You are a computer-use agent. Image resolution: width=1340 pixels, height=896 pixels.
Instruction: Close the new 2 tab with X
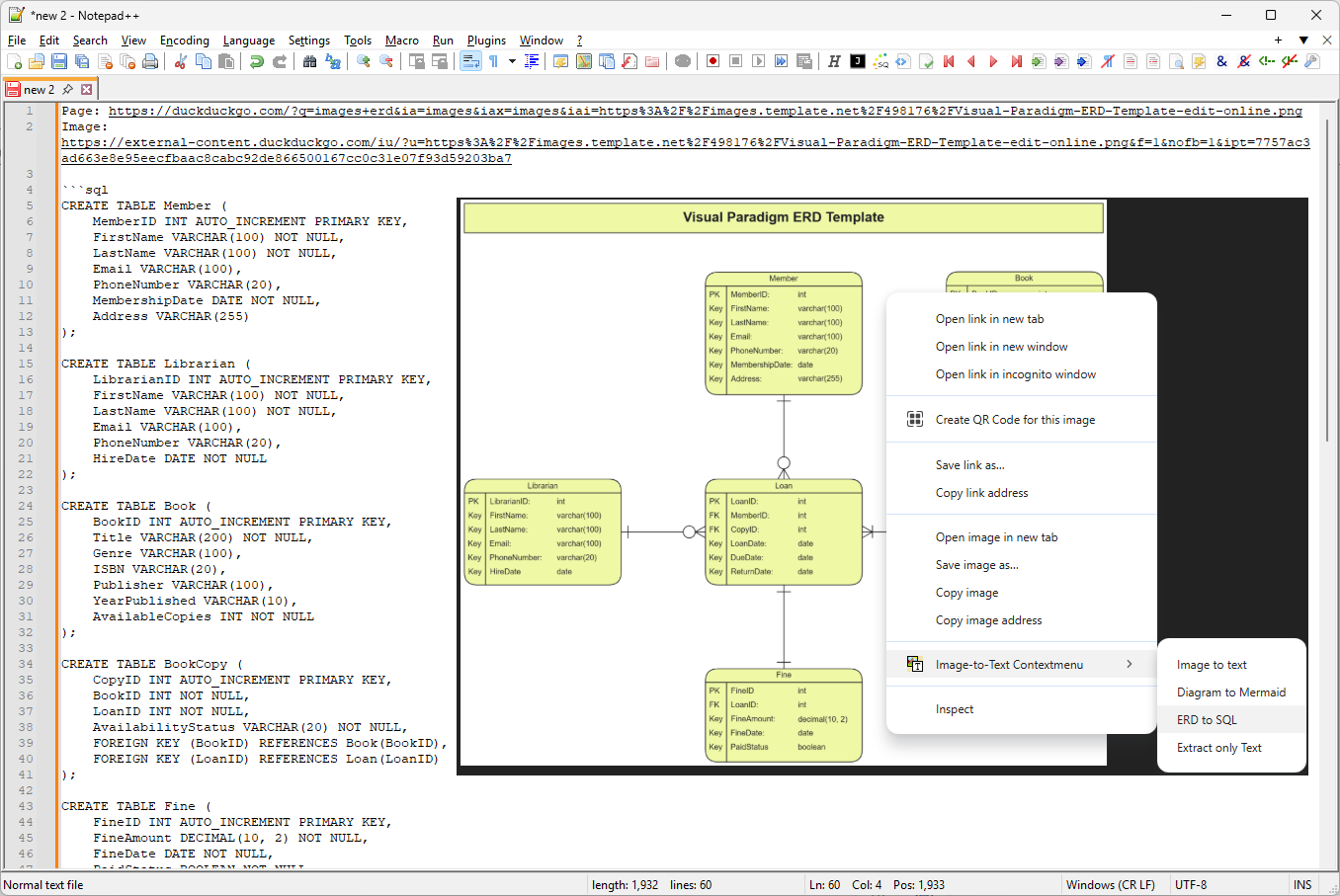[x=86, y=89]
